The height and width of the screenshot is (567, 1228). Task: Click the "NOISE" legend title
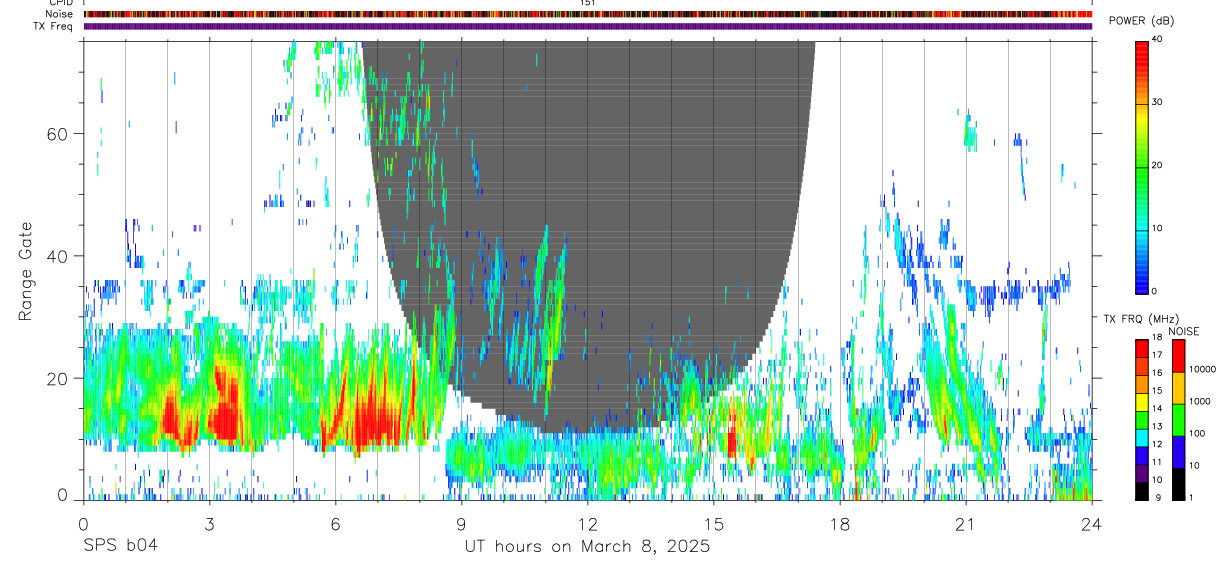1183,331
